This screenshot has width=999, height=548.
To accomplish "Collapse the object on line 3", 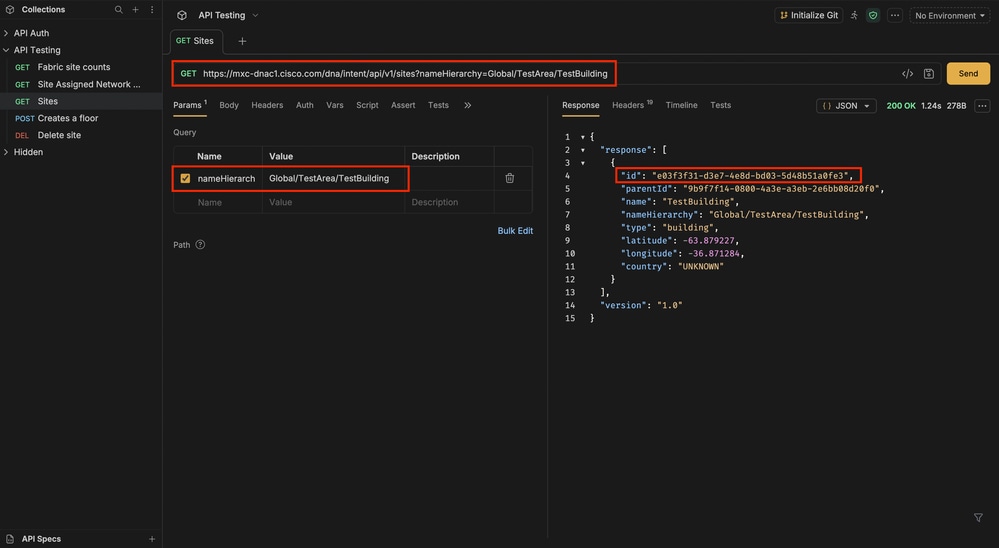I will (582, 163).
